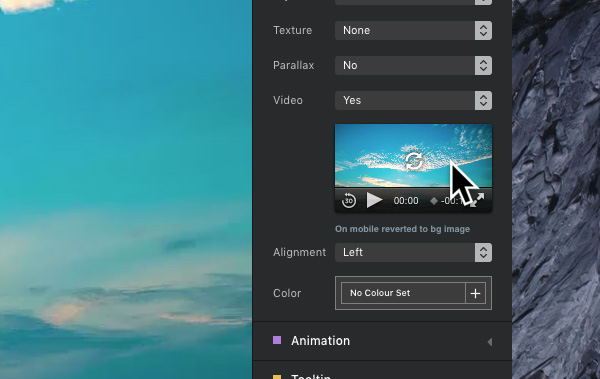The width and height of the screenshot is (600, 379).
Task: Click the yellow Tooltip section marker
Action: click(x=277, y=377)
